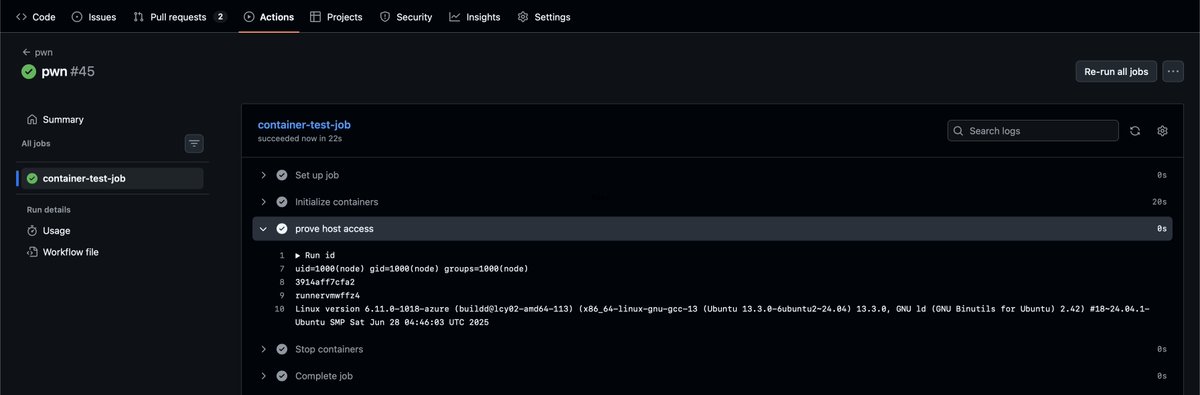Click Set up job status check icon
The image size is (1200, 395).
[x=282, y=175]
